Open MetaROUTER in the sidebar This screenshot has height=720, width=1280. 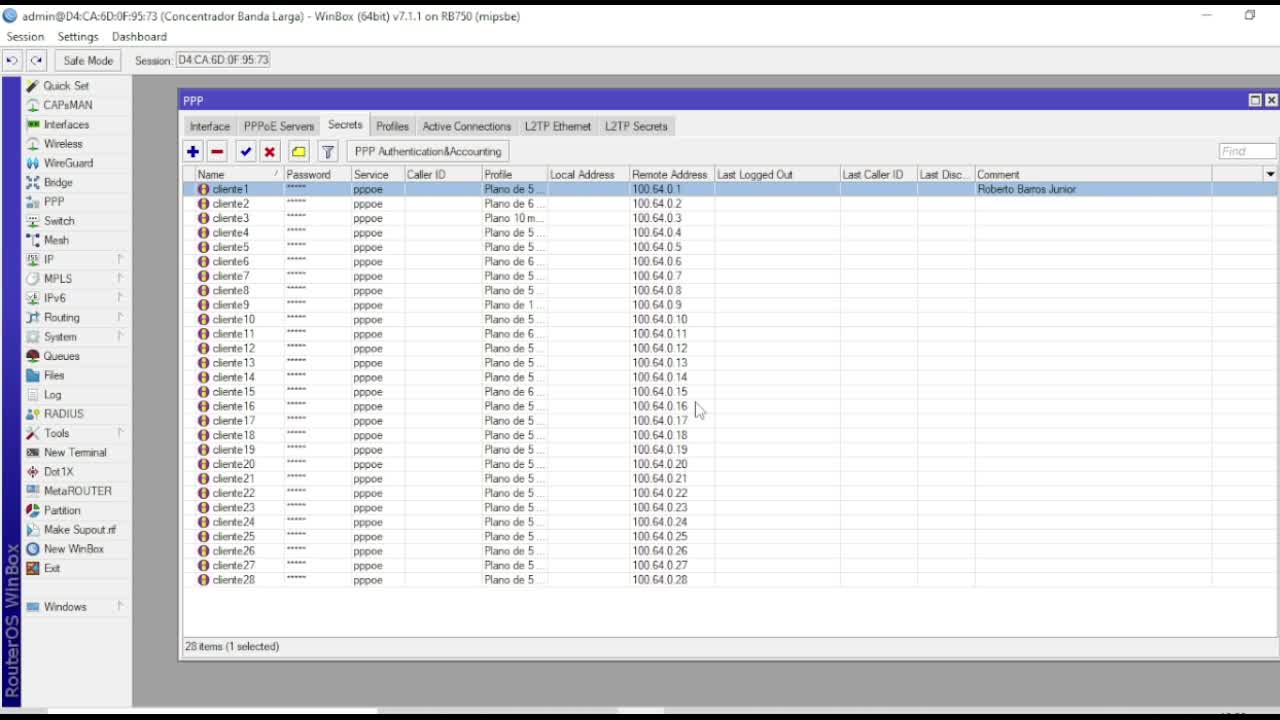click(77, 491)
